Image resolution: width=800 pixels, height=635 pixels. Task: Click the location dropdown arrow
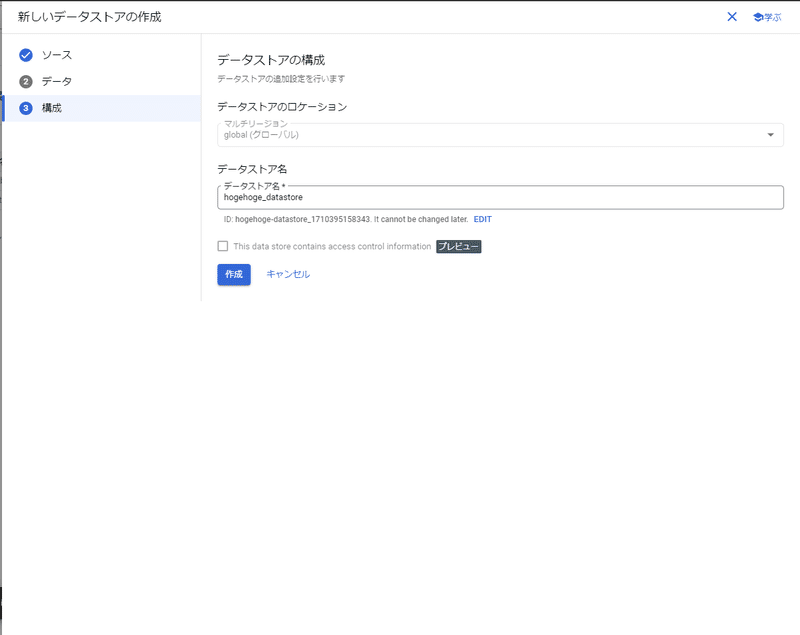tap(770, 135)
